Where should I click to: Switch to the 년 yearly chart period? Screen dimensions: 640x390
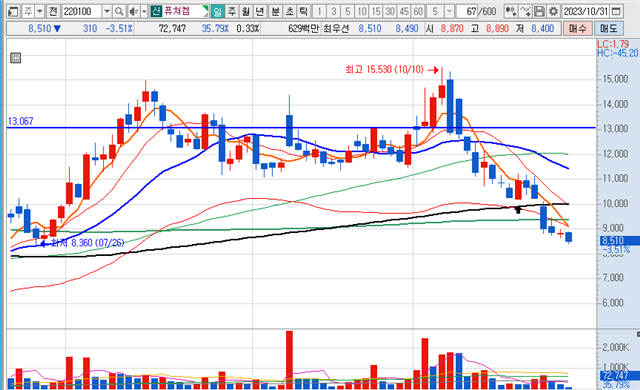(259, 11)
